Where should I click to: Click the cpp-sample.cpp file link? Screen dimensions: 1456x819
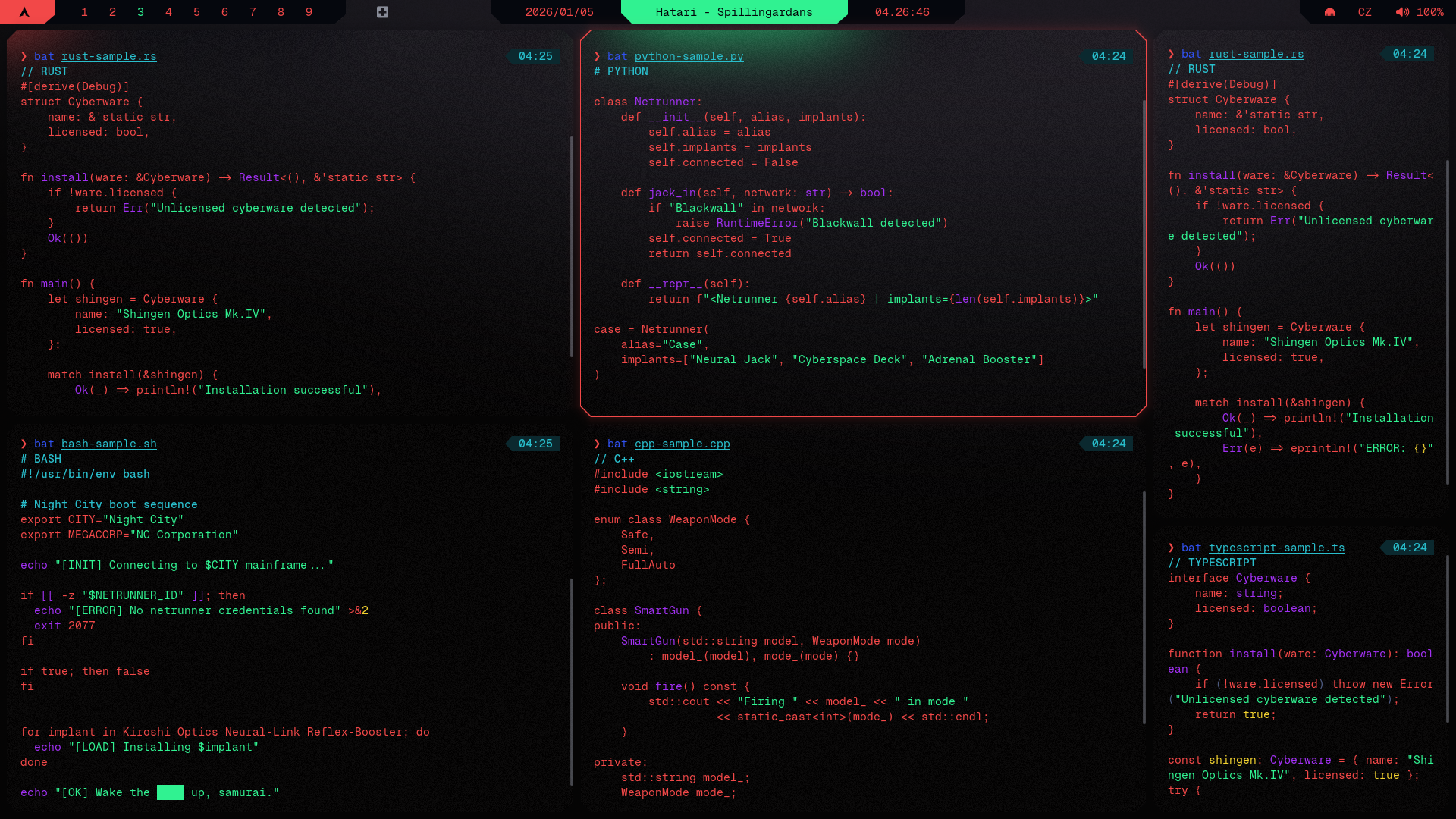pyautogui.click(x=682, y=444)
